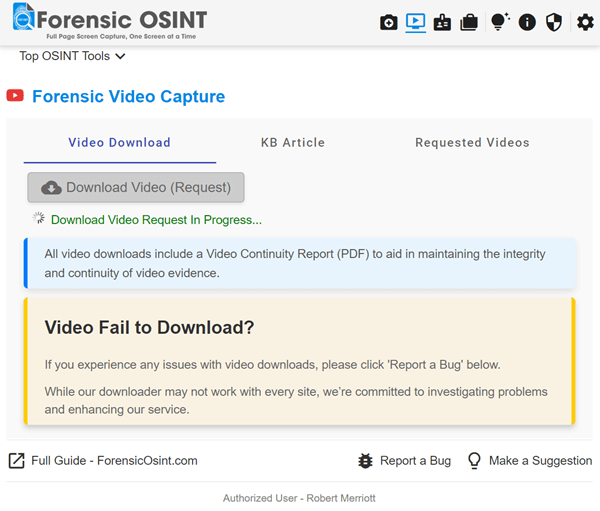Image resolution: width=600 pixels, height=511 pixels.
Task: Open the ID badge icon in header
Action: click(x=442, y=22)
